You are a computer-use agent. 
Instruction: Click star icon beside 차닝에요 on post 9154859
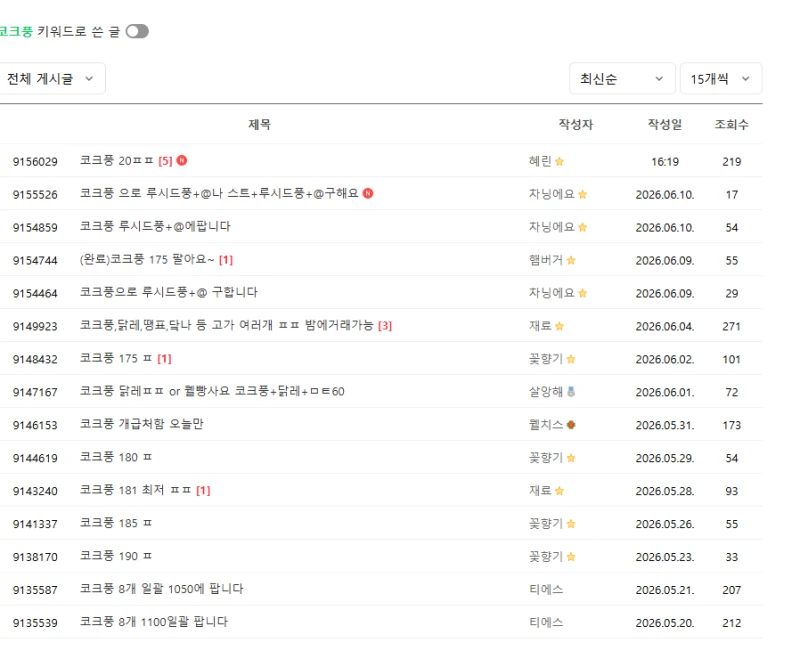pos(583,227)
